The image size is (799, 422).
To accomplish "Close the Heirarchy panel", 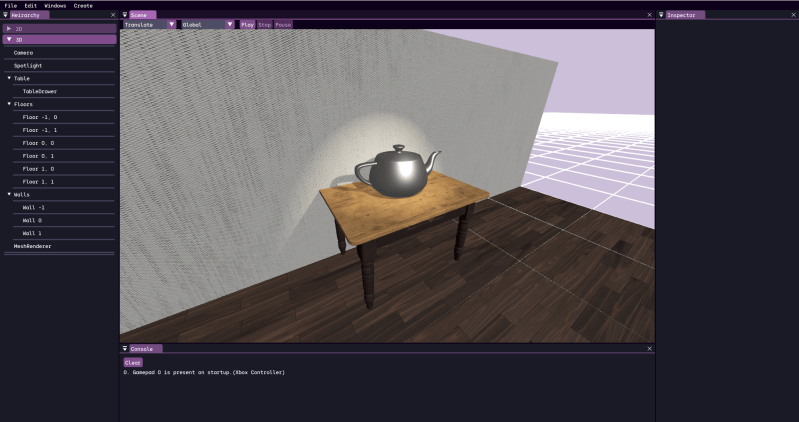I will (x=113, y=15).
